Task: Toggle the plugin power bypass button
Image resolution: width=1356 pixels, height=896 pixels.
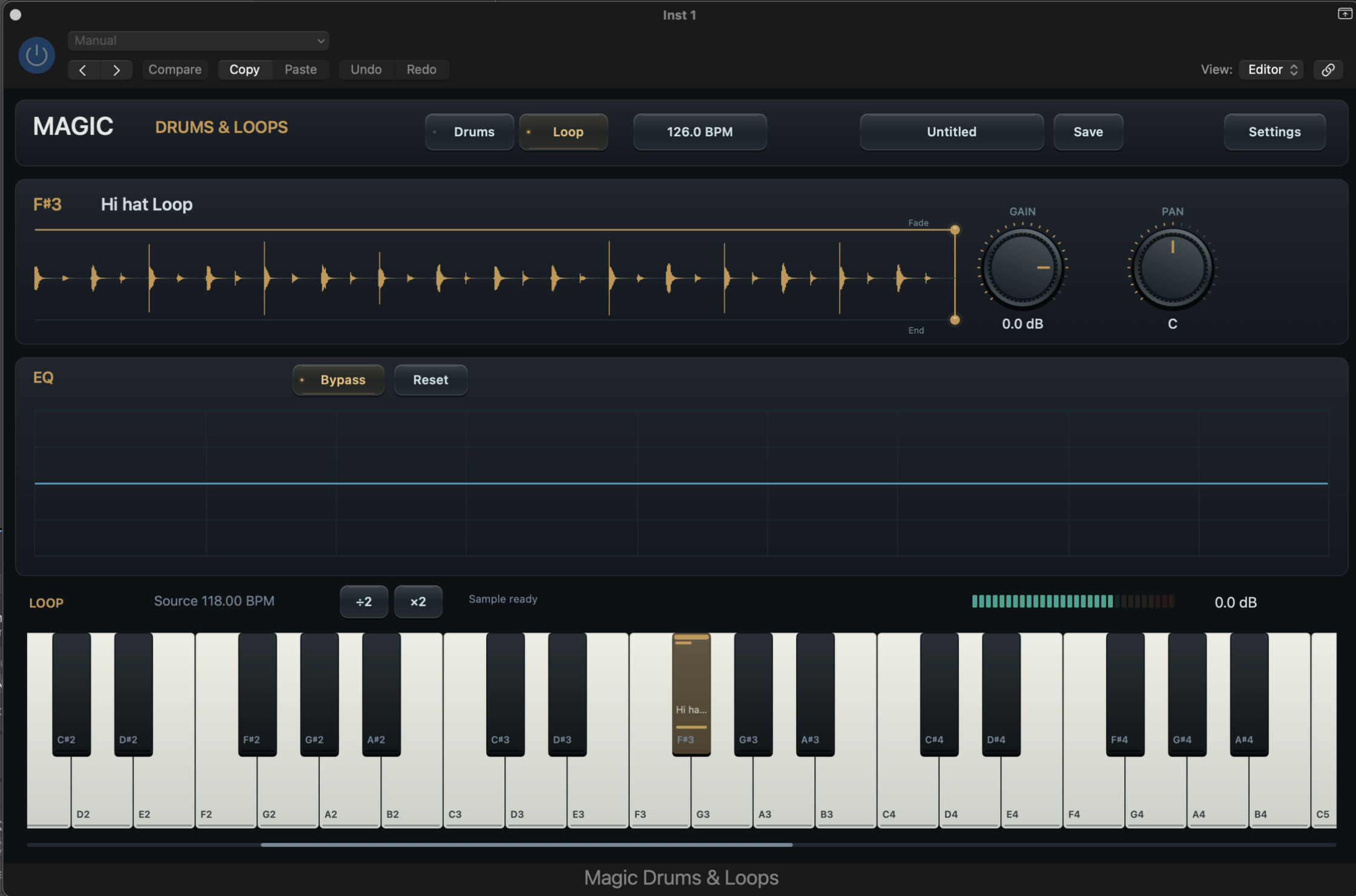Action: 36,56
